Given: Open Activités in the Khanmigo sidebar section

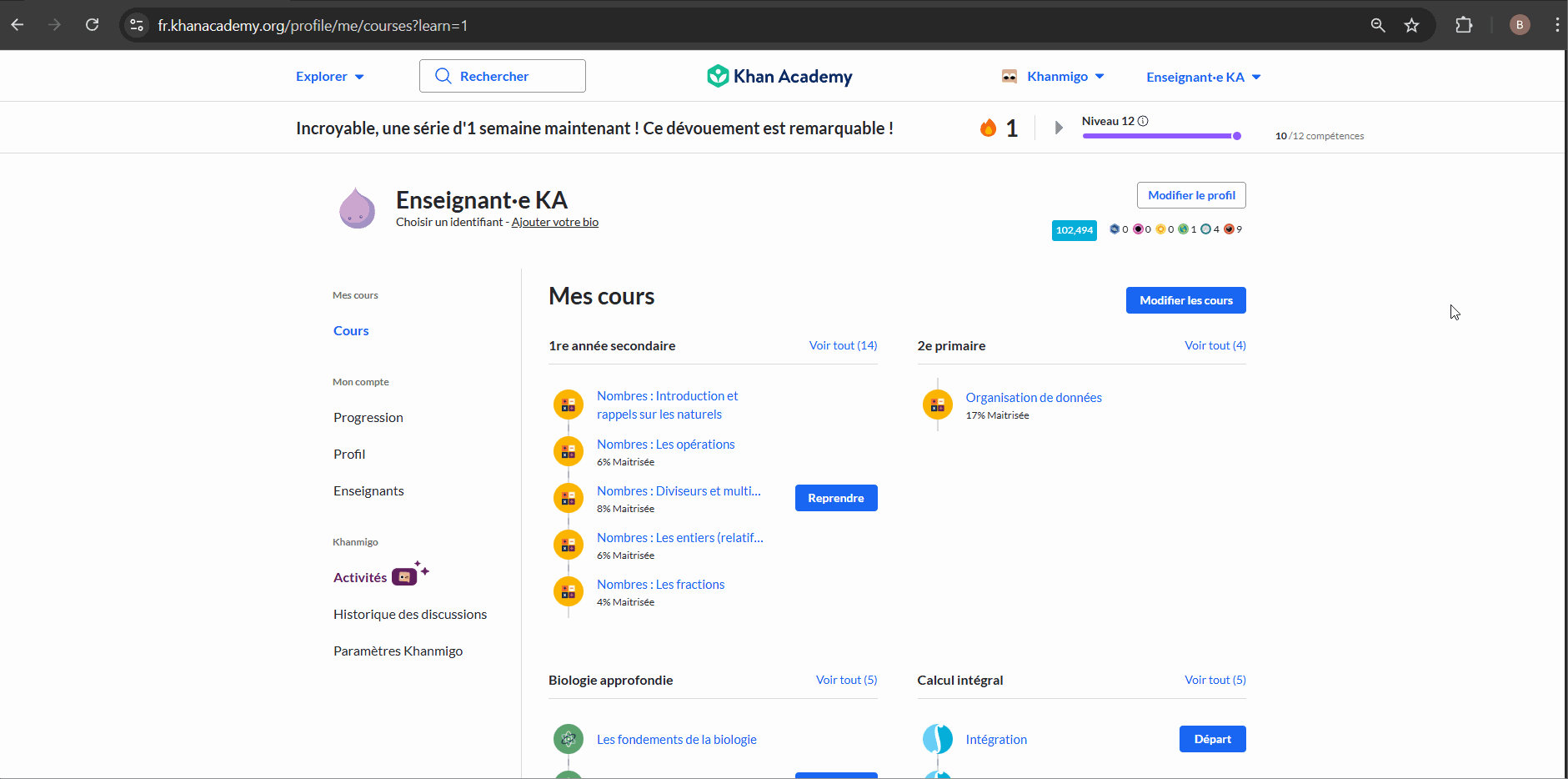Looking at the screenshot, I should (360, 577).
